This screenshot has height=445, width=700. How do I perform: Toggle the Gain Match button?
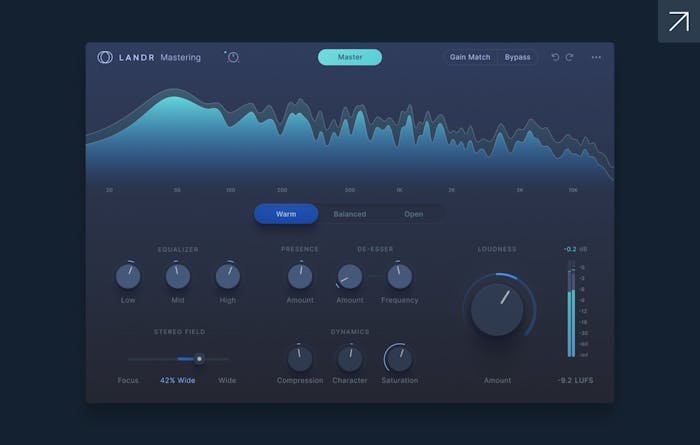point(470,57)
